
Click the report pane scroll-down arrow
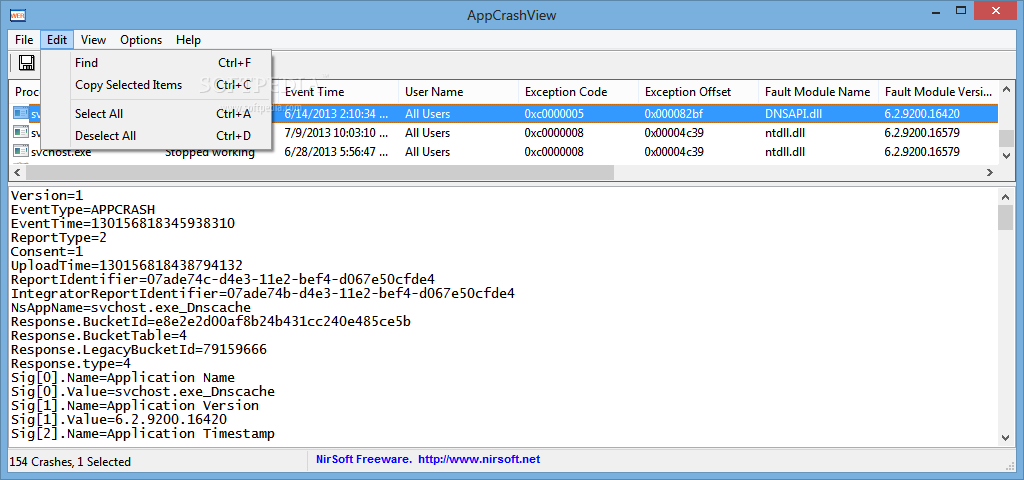pos(1006,438)
